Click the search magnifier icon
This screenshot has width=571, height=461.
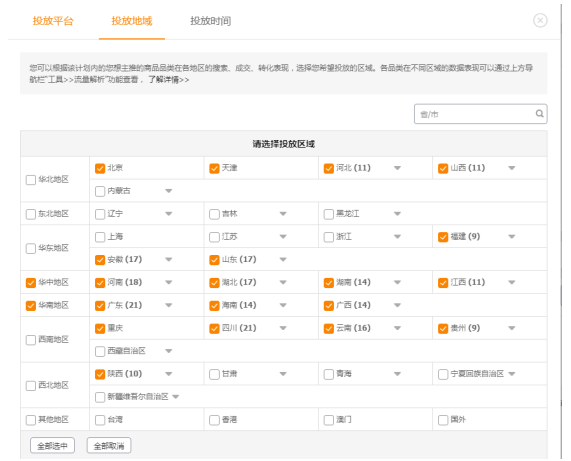click(x=539, y=114)
